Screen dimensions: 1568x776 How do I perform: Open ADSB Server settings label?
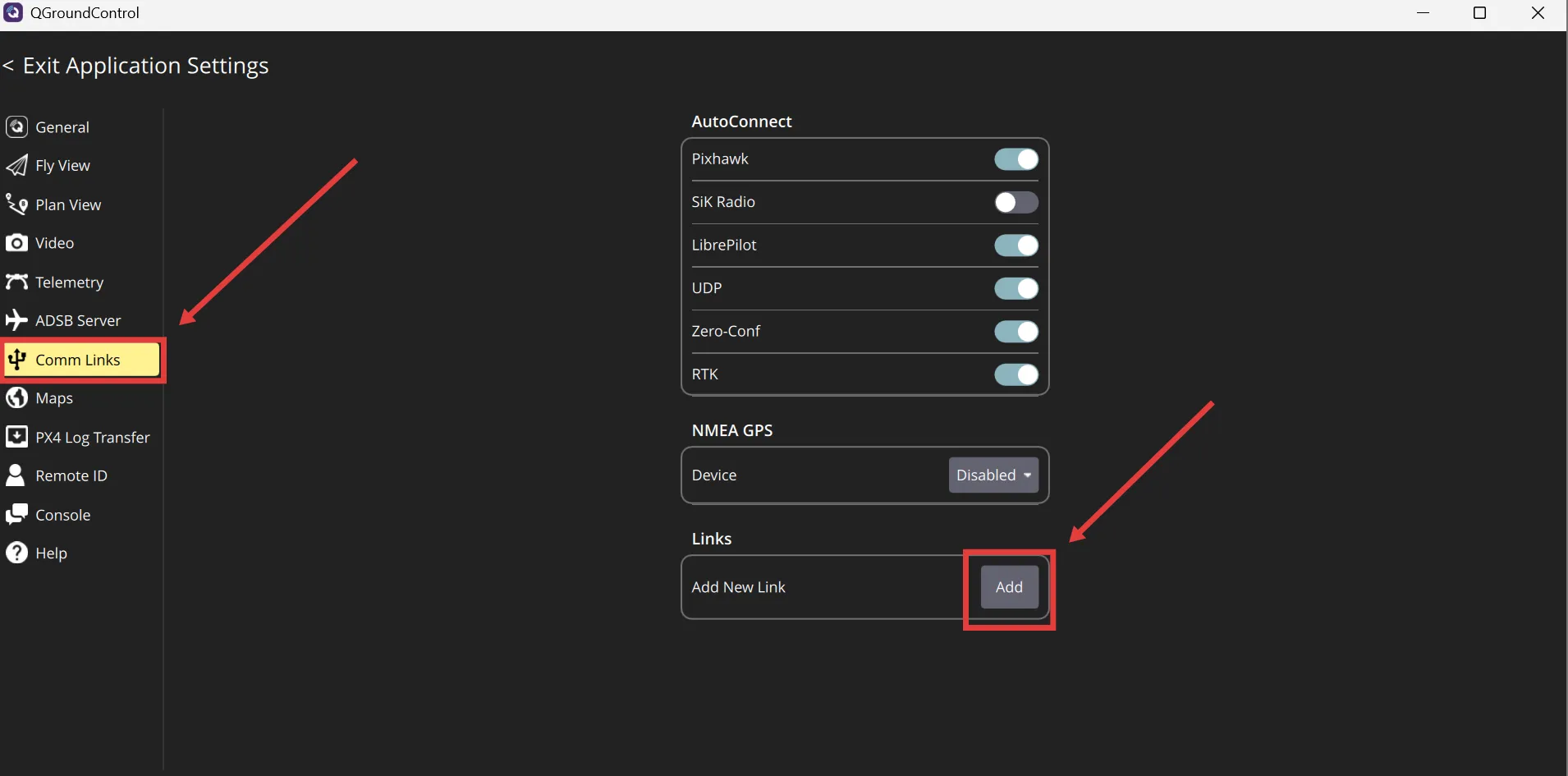[78, 320]
